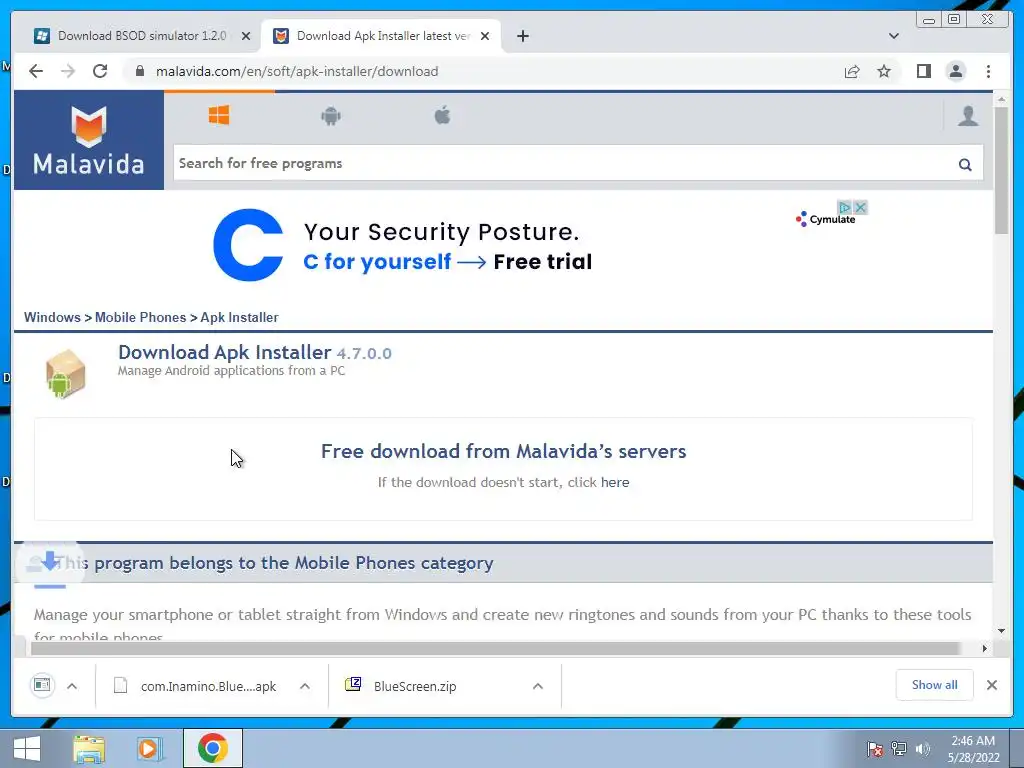1024x768 pixels.
Task: Expand options for first download item
Action: (72, 686)
